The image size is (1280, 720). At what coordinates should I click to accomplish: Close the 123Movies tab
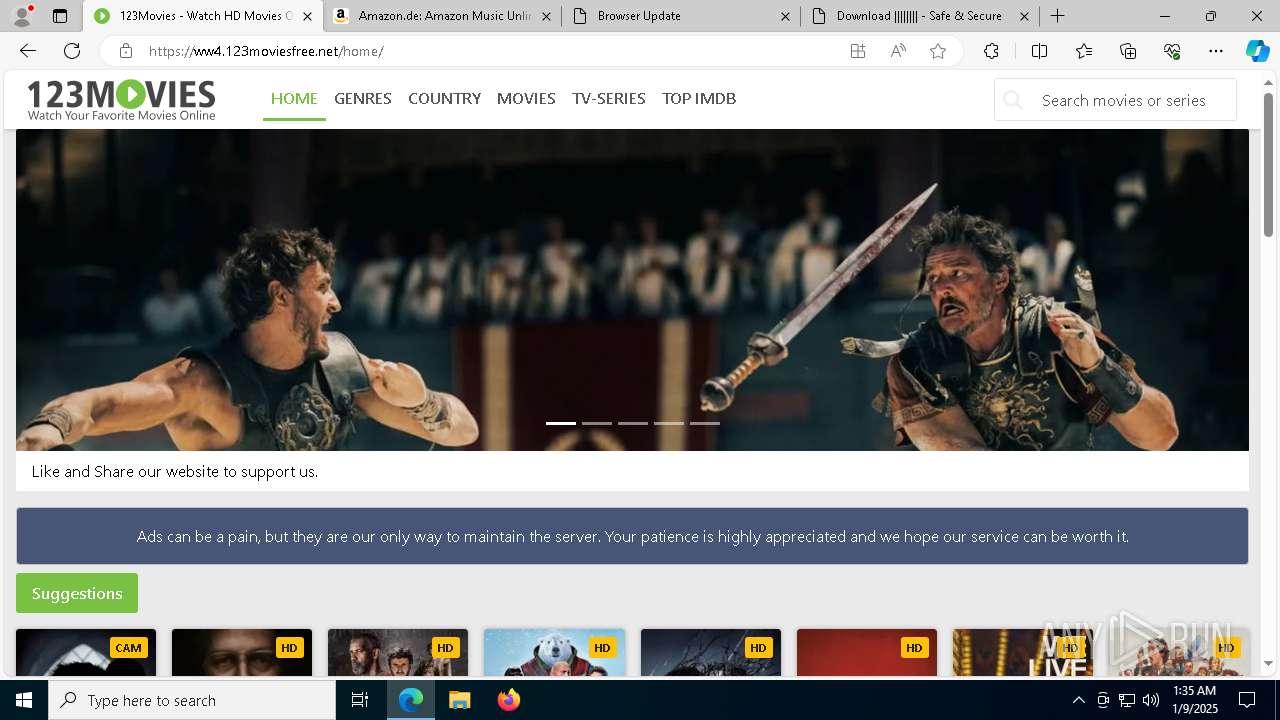tap(307, 16)
